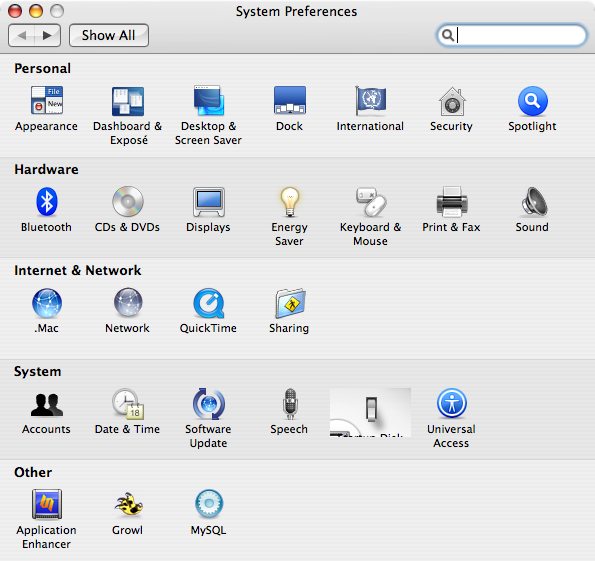Open Speech microphone icon
Image resolution: width=595 pixels, height=561 pixels.
point(290,404)
